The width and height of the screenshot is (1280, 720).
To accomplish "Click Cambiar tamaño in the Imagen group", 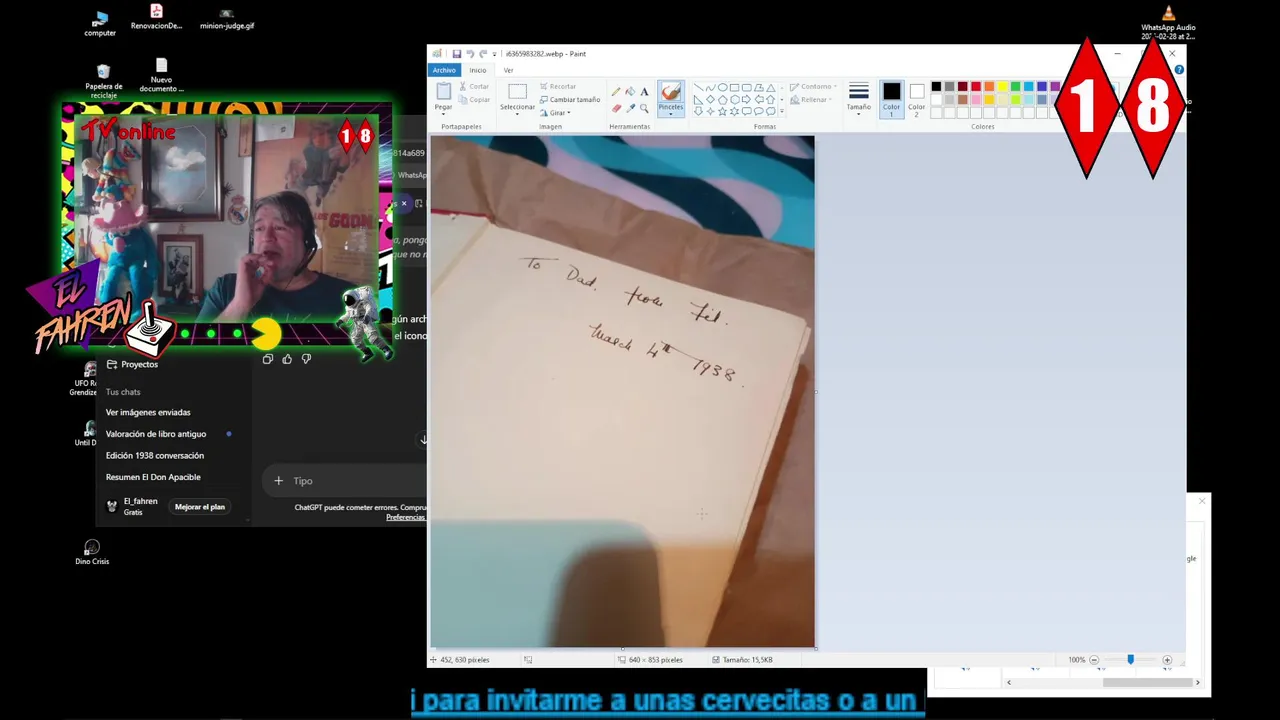I will click(x=571, y=100).
